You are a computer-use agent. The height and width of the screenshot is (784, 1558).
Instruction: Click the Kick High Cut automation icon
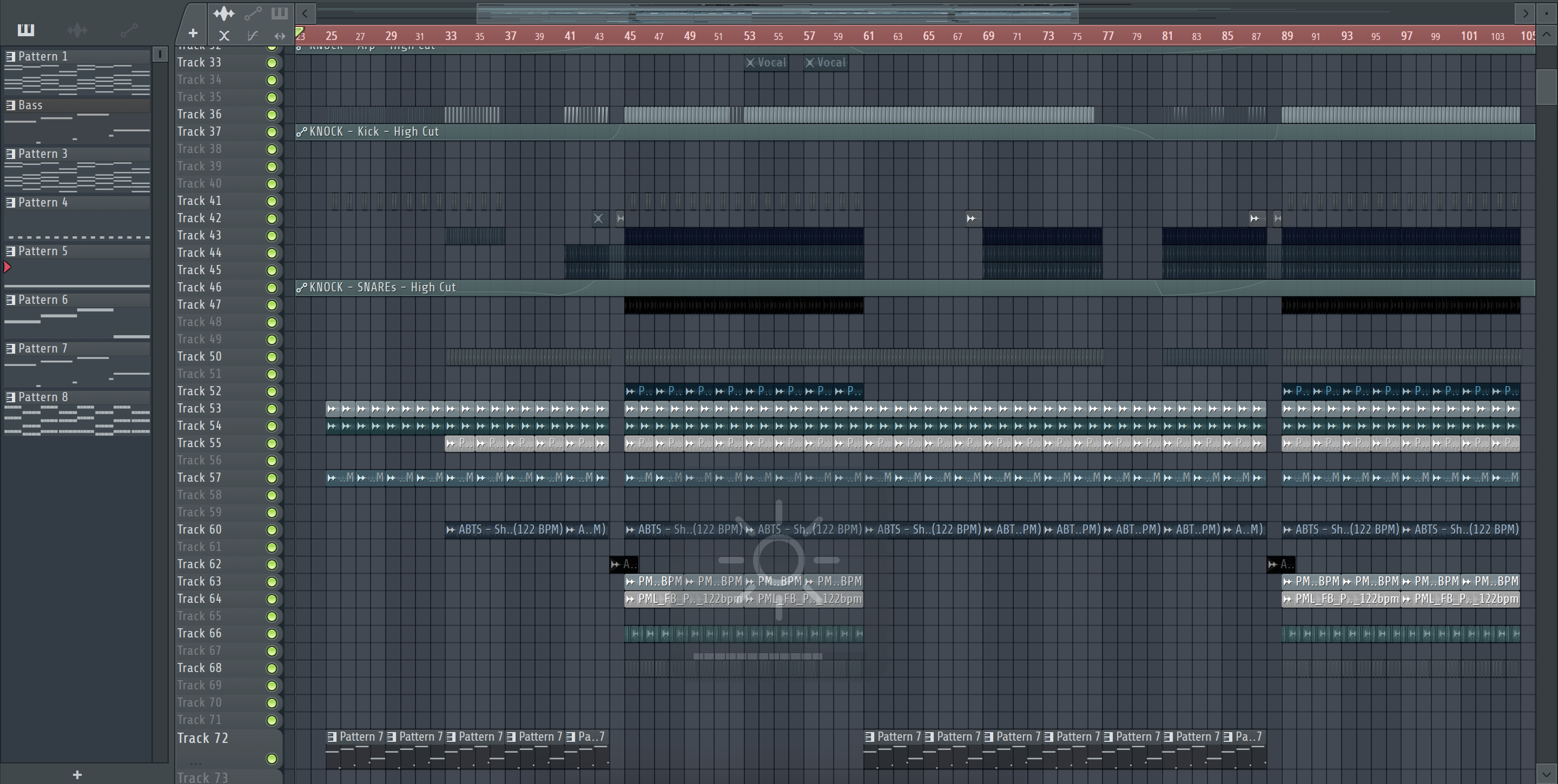point(301,132)
